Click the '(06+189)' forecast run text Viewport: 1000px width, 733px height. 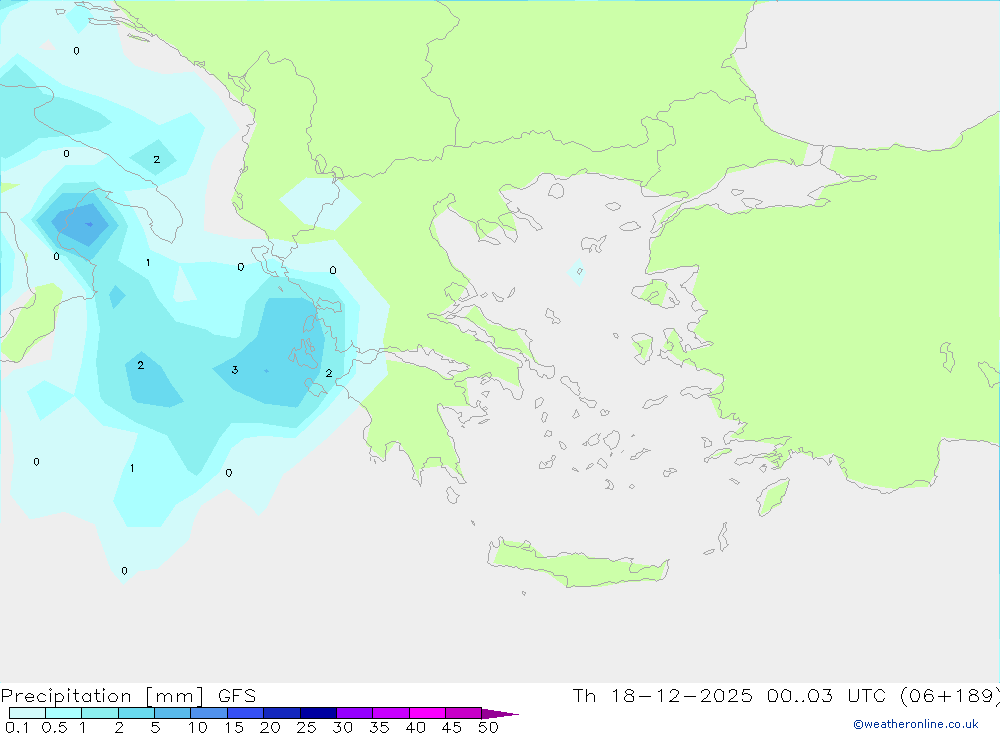(x=950, y=696)
